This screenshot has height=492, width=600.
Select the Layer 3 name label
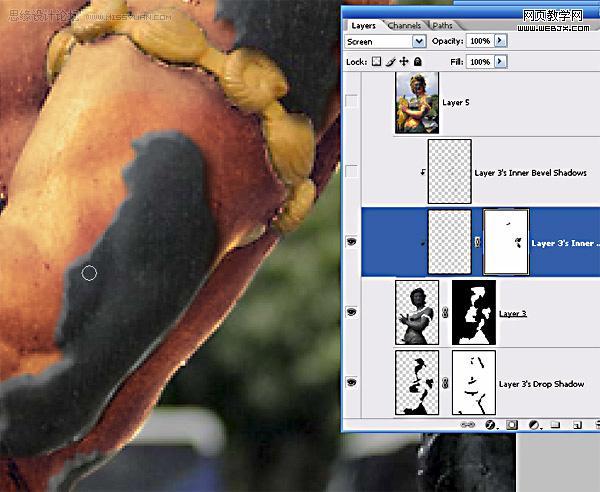coord(513,314)
